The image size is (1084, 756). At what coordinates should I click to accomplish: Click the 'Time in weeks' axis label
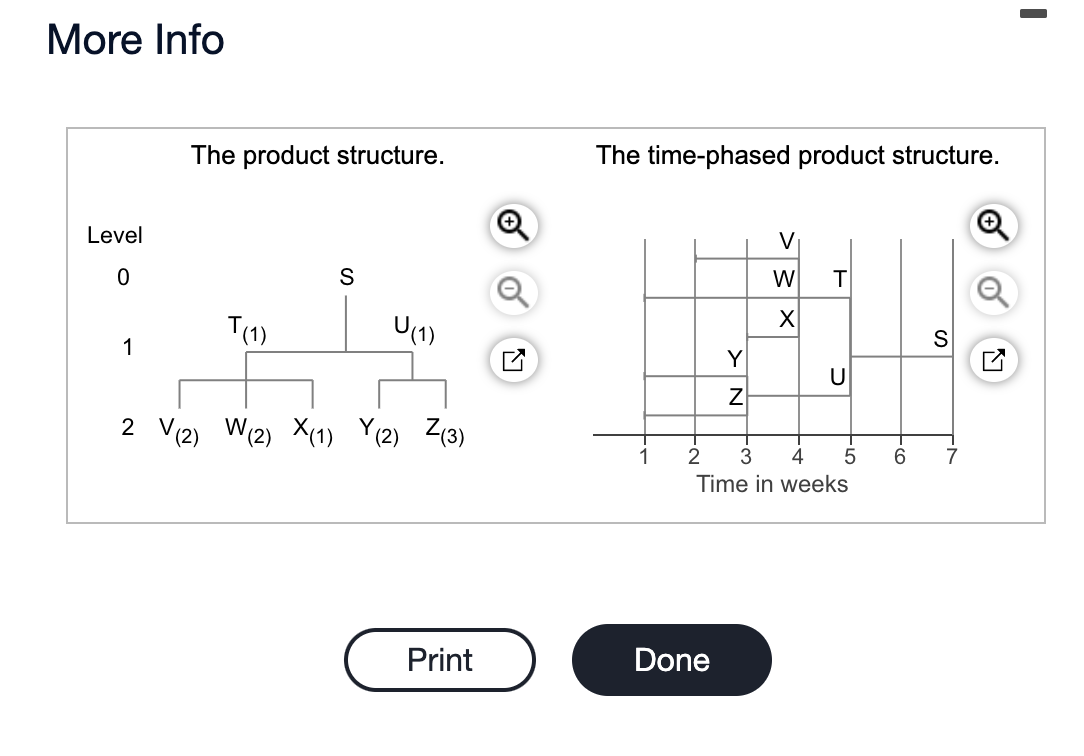[774, 484]
